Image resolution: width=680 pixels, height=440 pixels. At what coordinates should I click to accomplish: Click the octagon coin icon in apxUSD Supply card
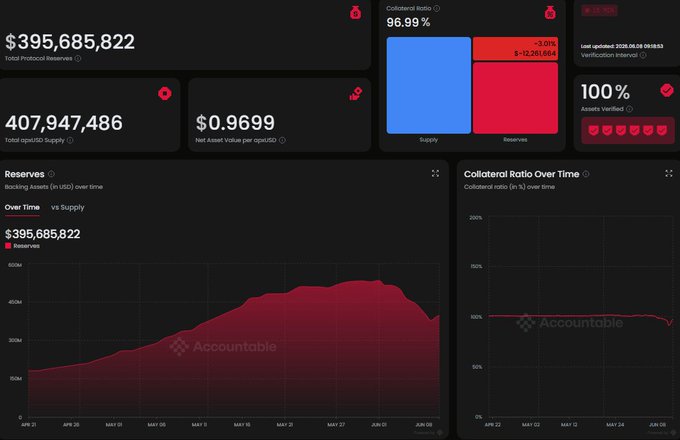coord(165,93)
